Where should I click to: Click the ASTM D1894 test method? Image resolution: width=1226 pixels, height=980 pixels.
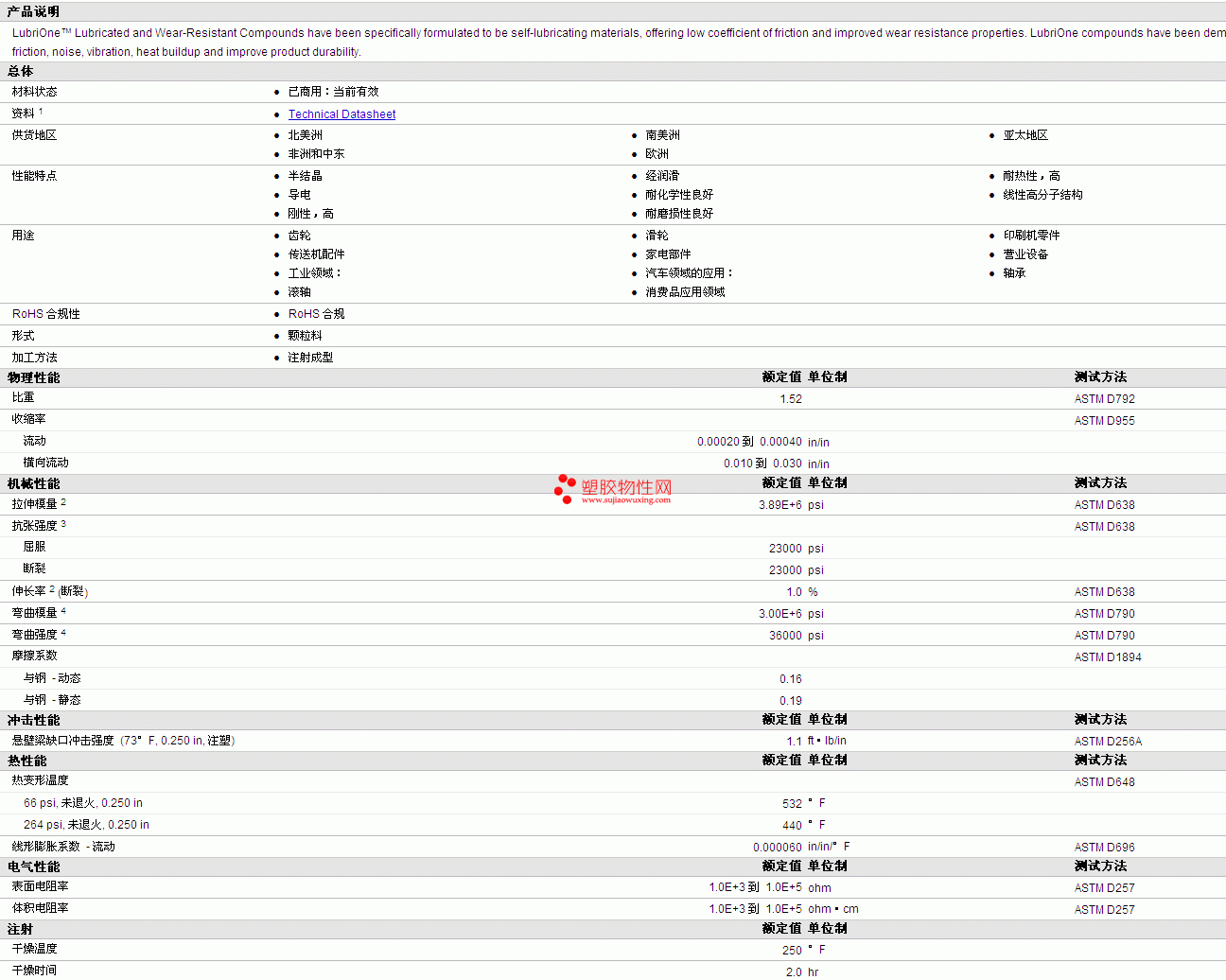point(1108,657)
